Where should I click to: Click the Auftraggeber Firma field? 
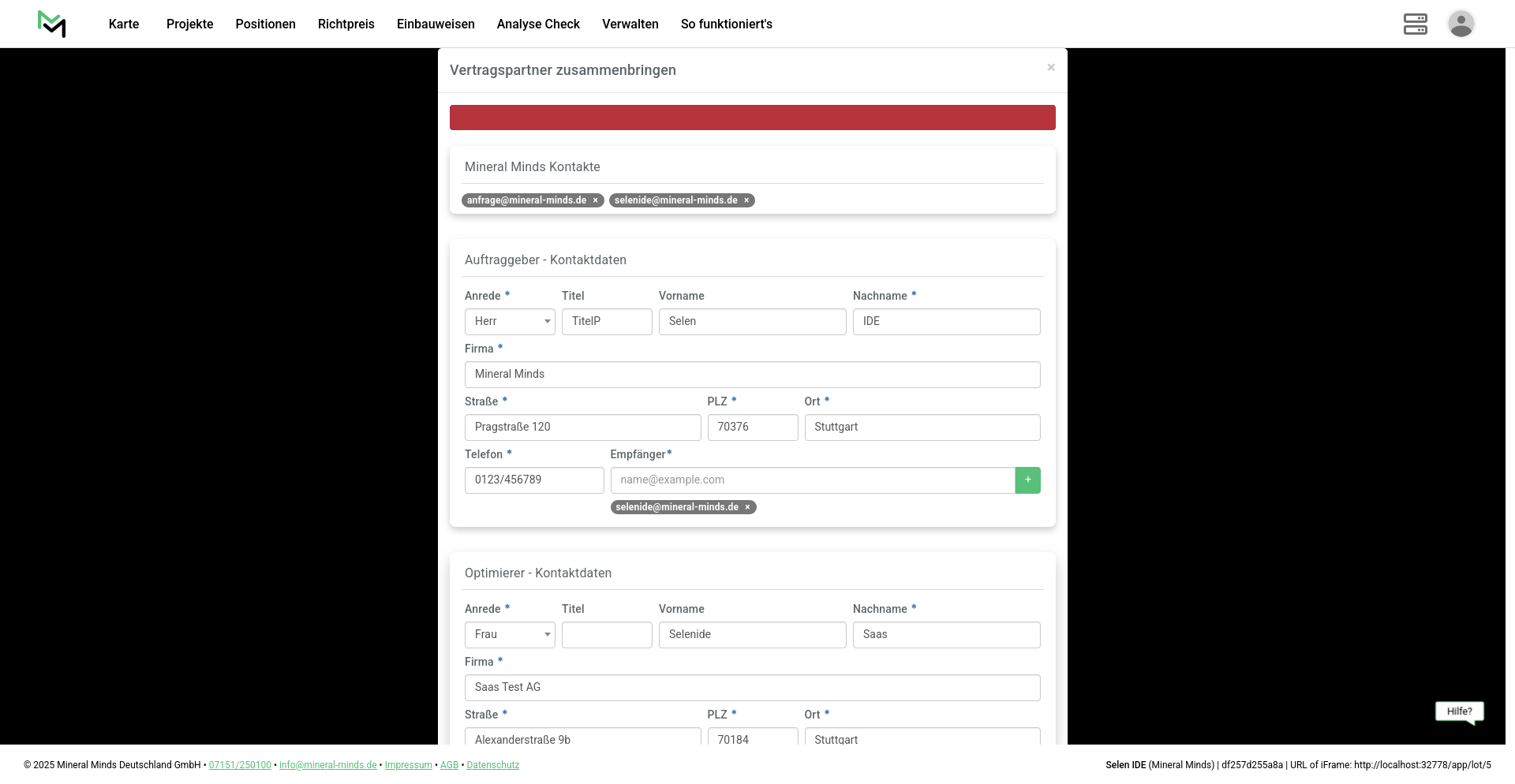point(752,375)
